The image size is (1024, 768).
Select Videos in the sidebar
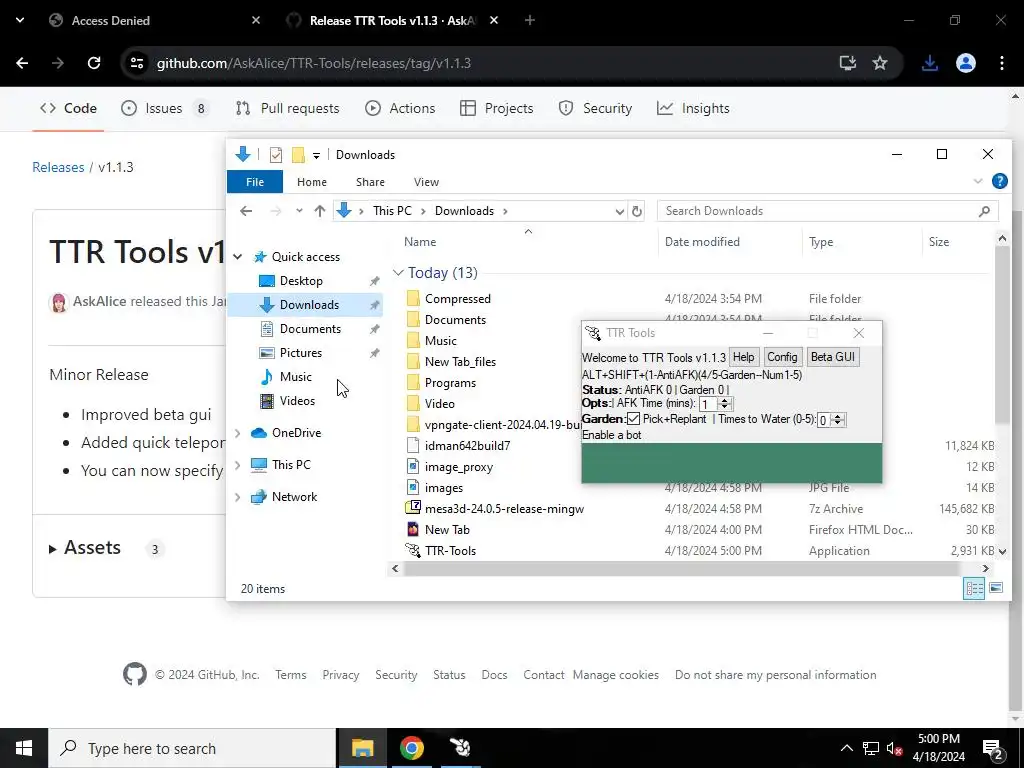[x=297, y=401]
